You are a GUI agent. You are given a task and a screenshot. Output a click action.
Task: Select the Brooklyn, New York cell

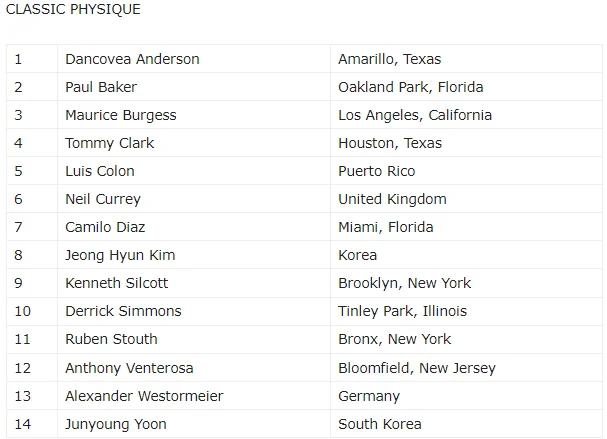(x=404, y=283)
